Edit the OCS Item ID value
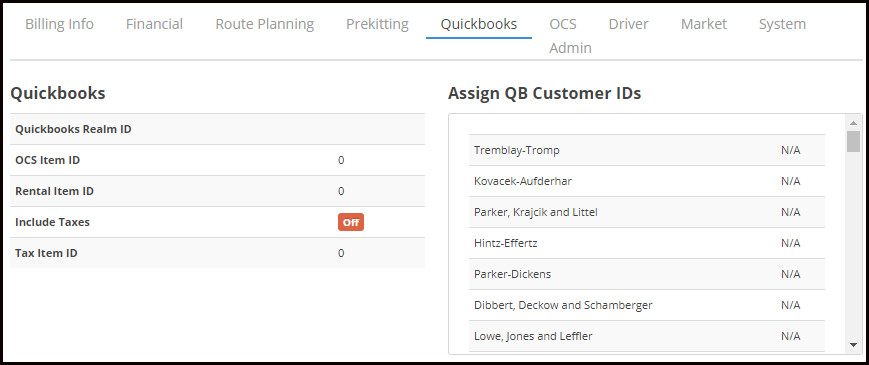The image size is (869, 365). [341, 161]
